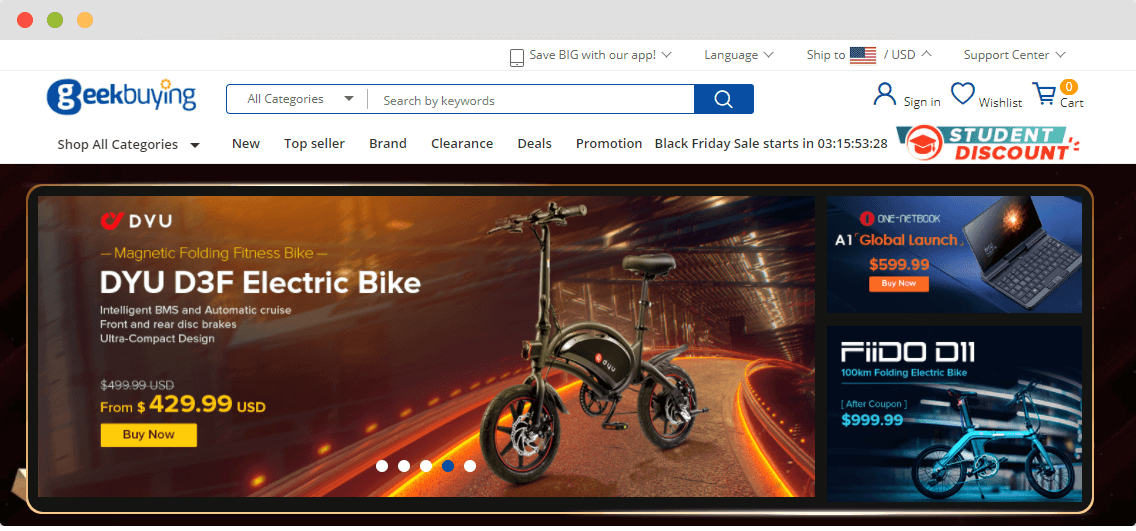
Task: Click the shopping cart icon
Action: tap(1044, 94)
